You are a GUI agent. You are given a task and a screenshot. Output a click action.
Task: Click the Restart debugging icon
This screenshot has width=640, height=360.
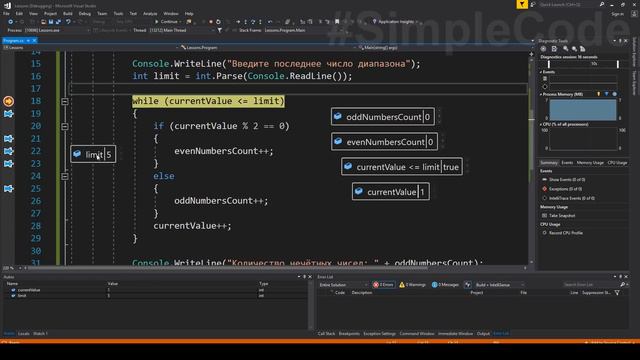tap(218, 22)
